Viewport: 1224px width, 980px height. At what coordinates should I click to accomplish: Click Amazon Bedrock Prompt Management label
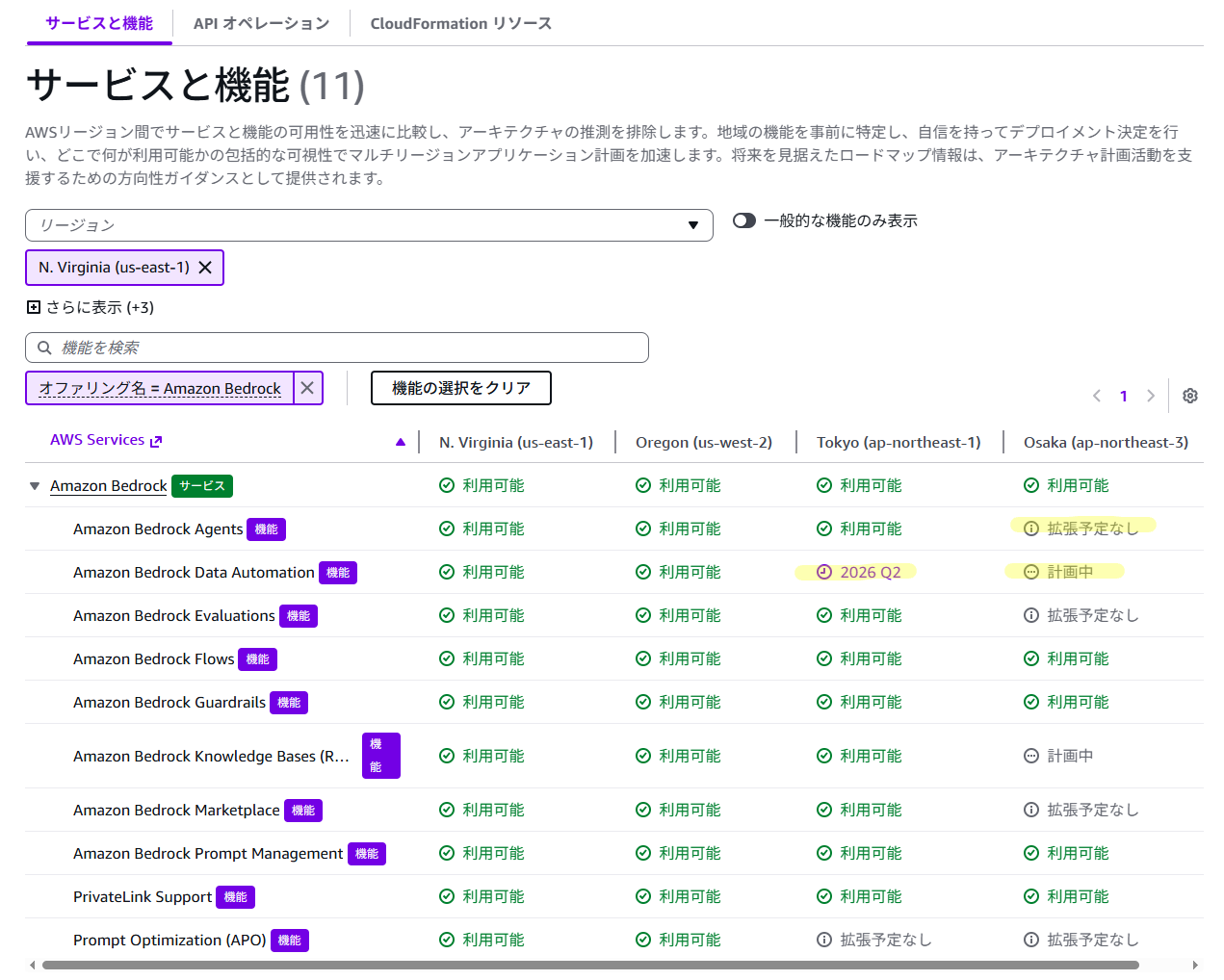coord(208,854)
